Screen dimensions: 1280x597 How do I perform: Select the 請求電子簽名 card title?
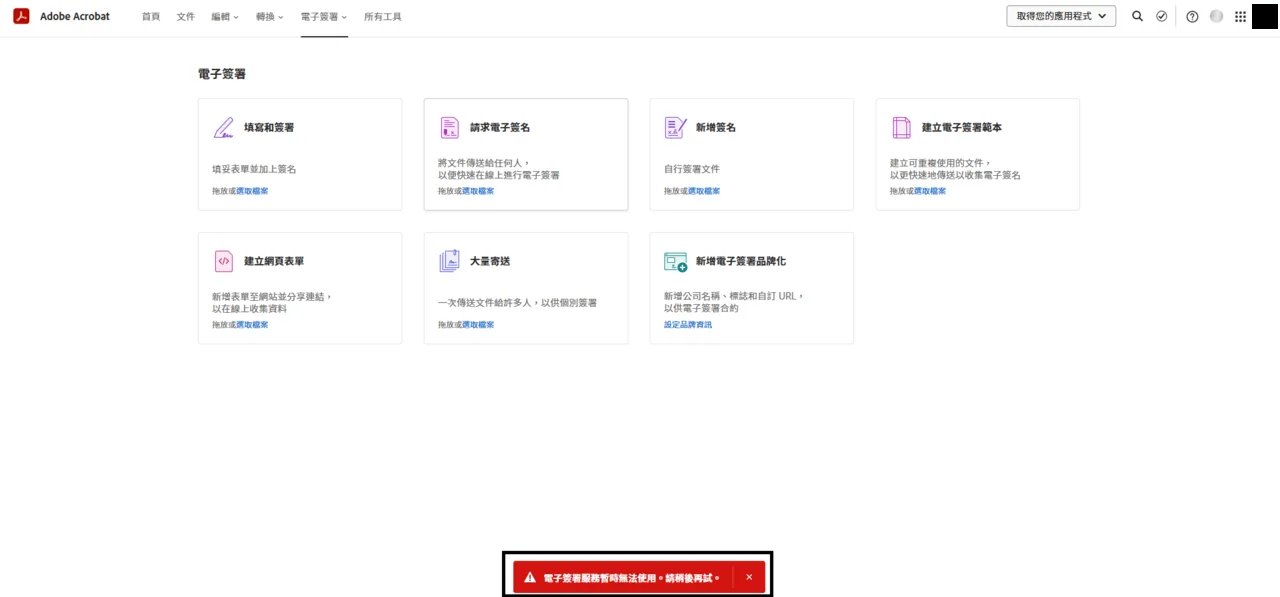pyautogui.click(x=500, y=128)
